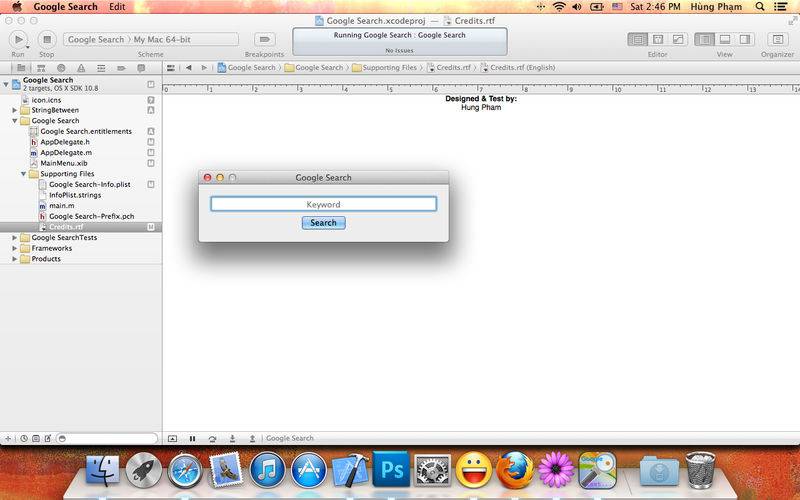The height and width of the screenshot is (500, 800).
Task: Open the Organizer window
Action: 778,39
